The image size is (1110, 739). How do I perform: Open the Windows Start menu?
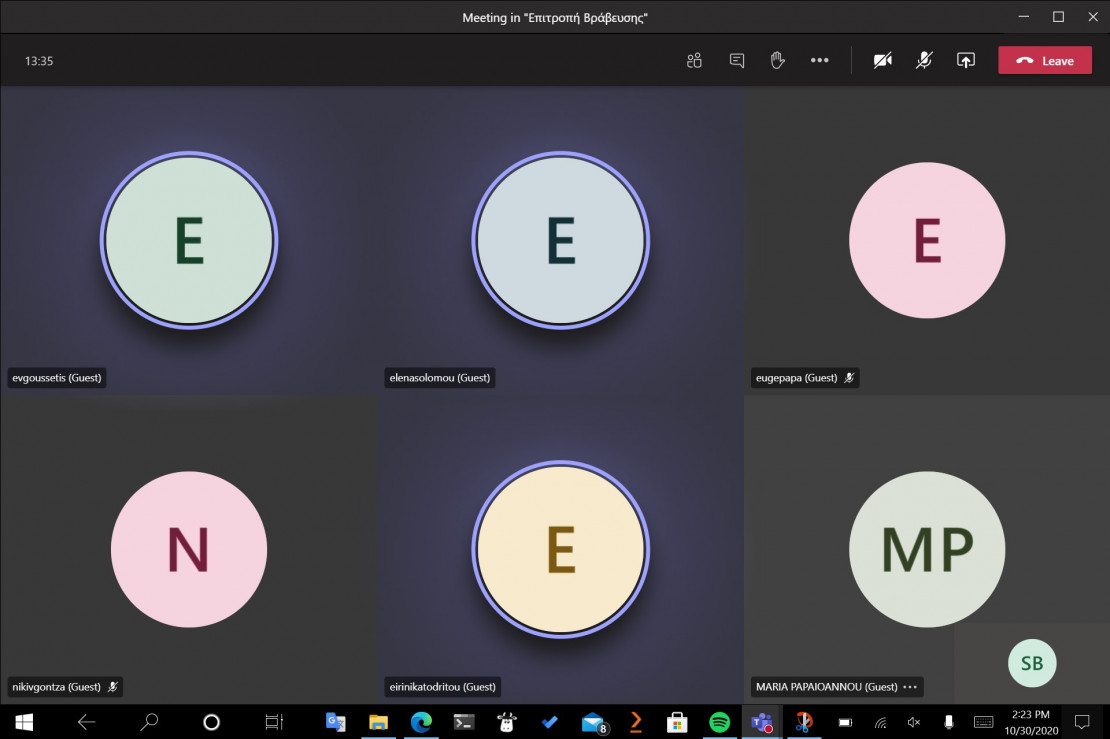pos(24,722)
